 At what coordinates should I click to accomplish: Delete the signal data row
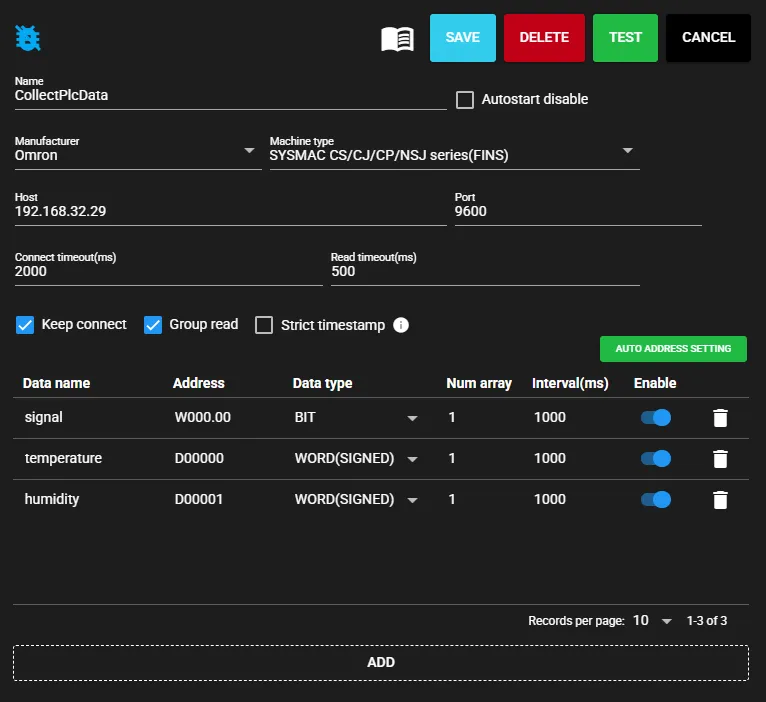(x=720, y=418)
